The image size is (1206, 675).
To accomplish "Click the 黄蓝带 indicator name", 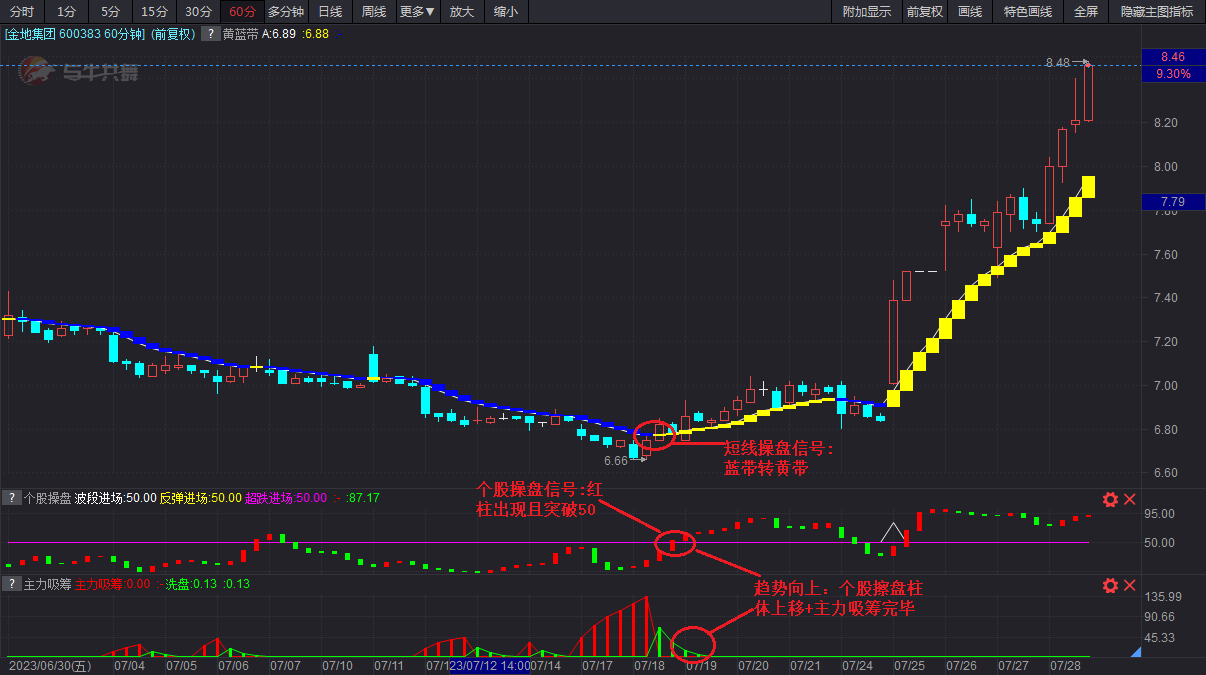I will (240, 34).
